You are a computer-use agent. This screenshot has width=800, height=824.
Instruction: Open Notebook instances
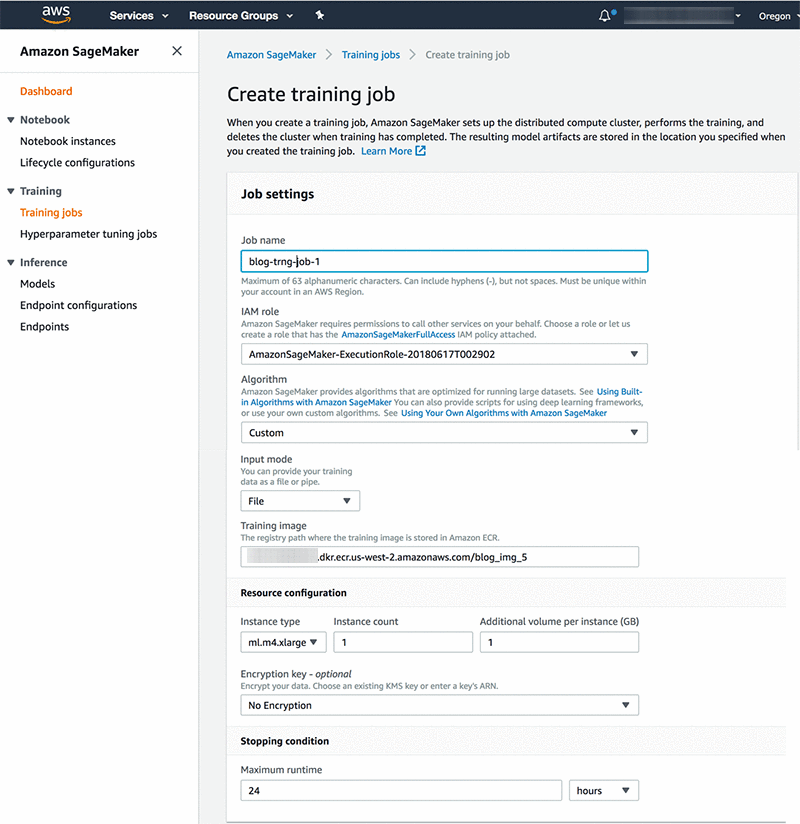point(68,141)
